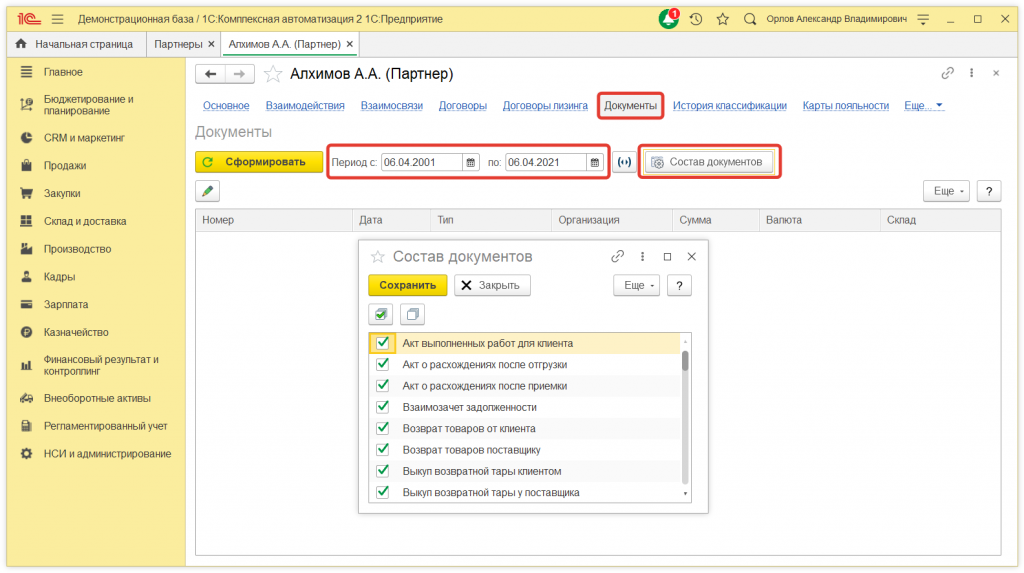Expand the Еще dropdown in navigation links
The width and height of the screenshot is (1024, 573).
click(x=923, y=105)
